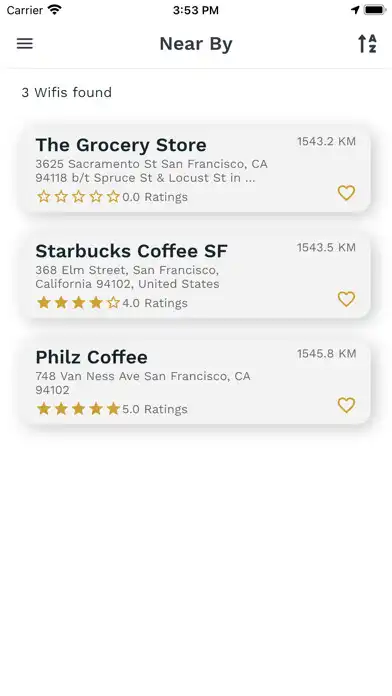Image resolution: width=392 pixels, height=696 pixels.
Task: Click fifth empty star on Starbucks rating
Action: 113,303
